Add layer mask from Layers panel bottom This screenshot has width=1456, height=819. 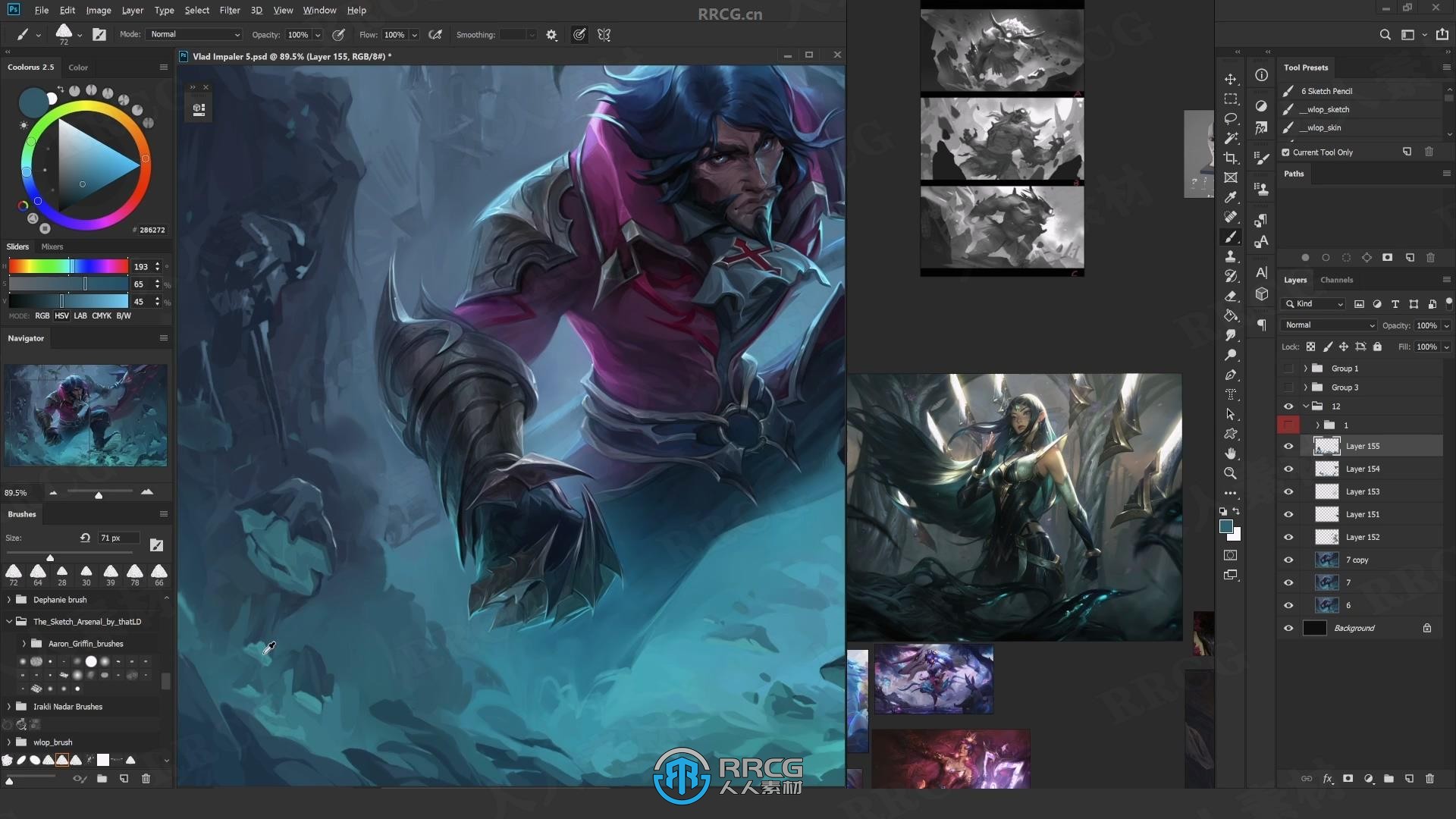(x=1348, y=779)
